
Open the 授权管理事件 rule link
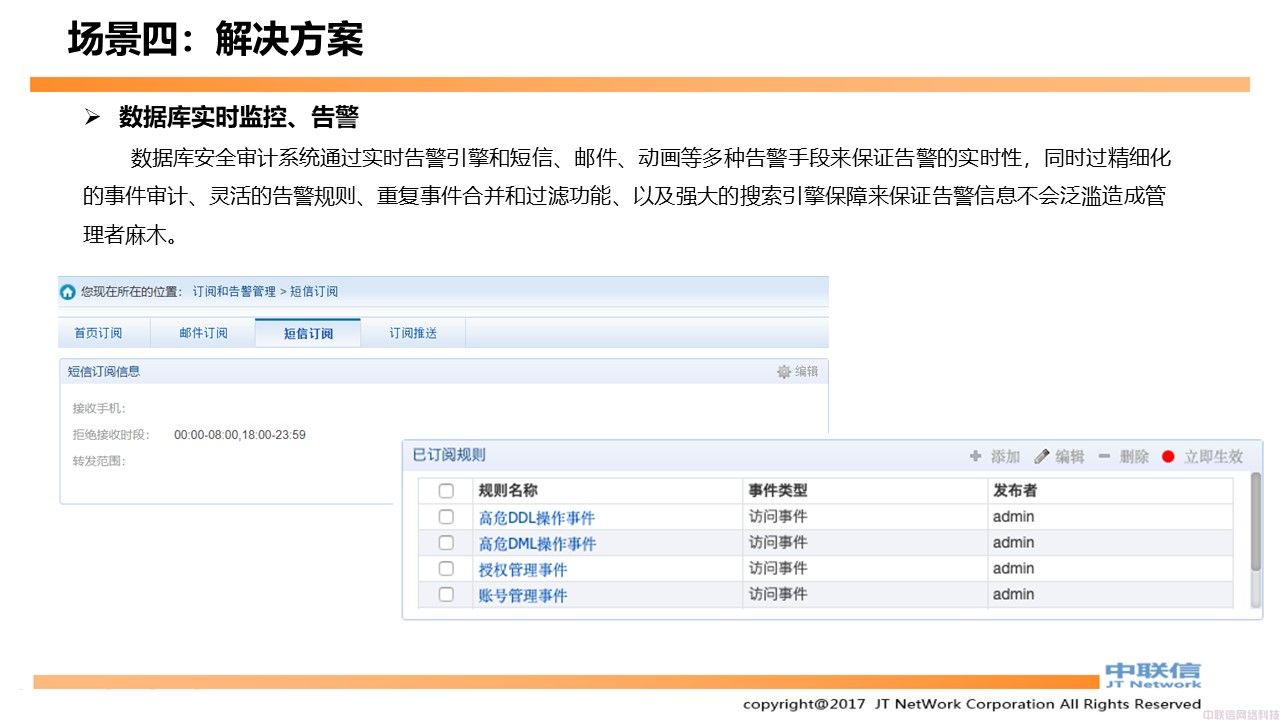coord(523,570)
